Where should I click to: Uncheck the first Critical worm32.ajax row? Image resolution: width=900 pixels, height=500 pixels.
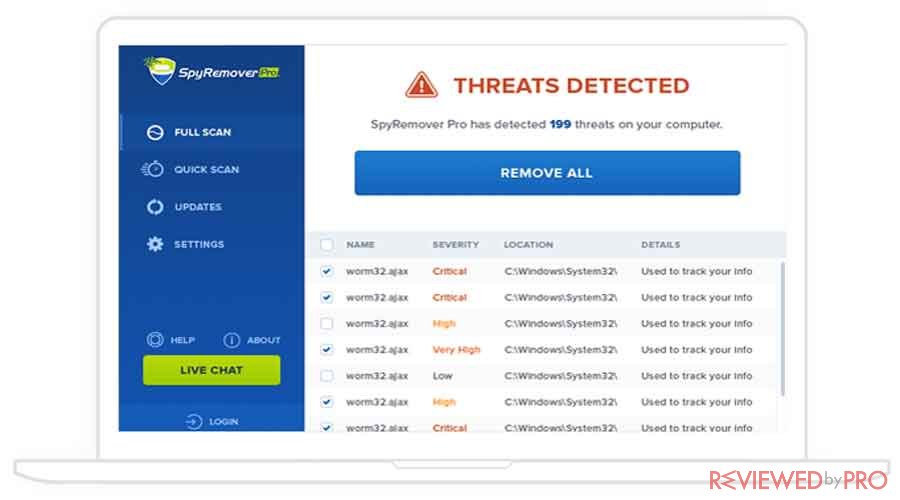tap(327, 271)
